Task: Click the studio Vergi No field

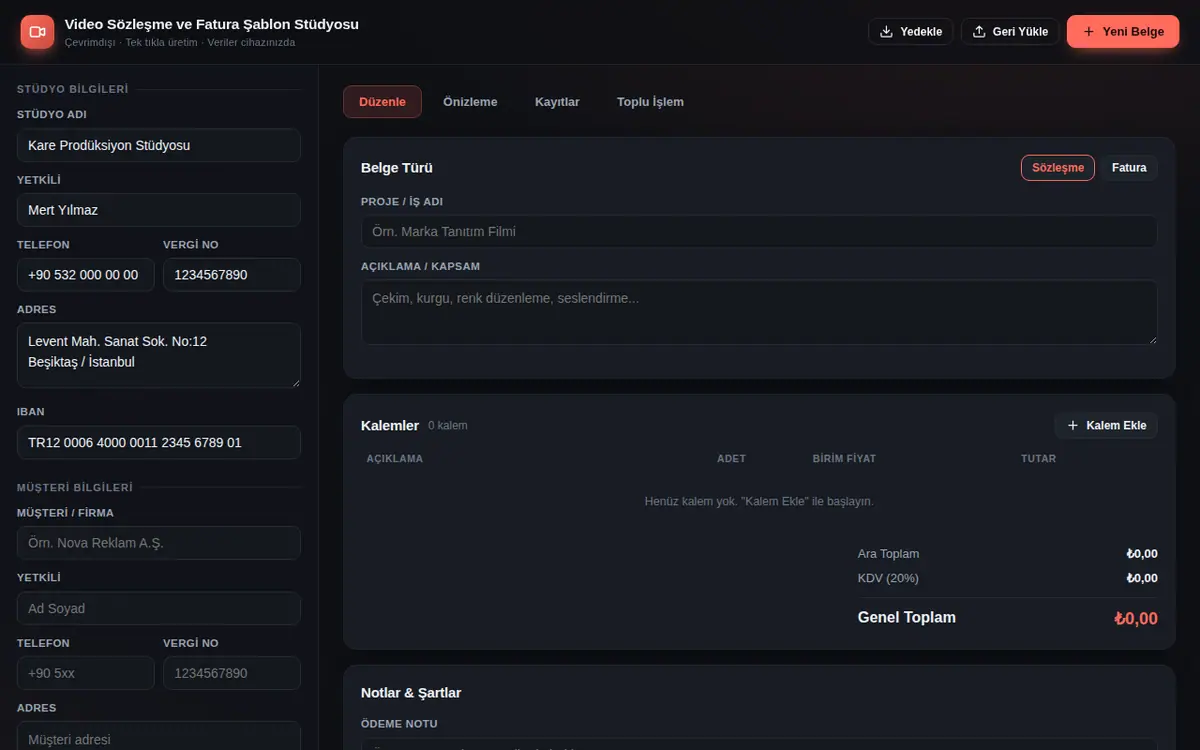Action: 232,275
